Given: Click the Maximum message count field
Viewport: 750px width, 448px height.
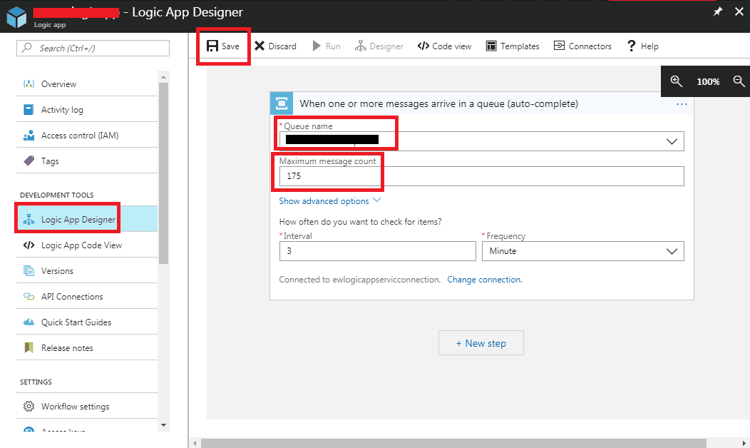Looking at the screenshot, I should tap(481, 176).
